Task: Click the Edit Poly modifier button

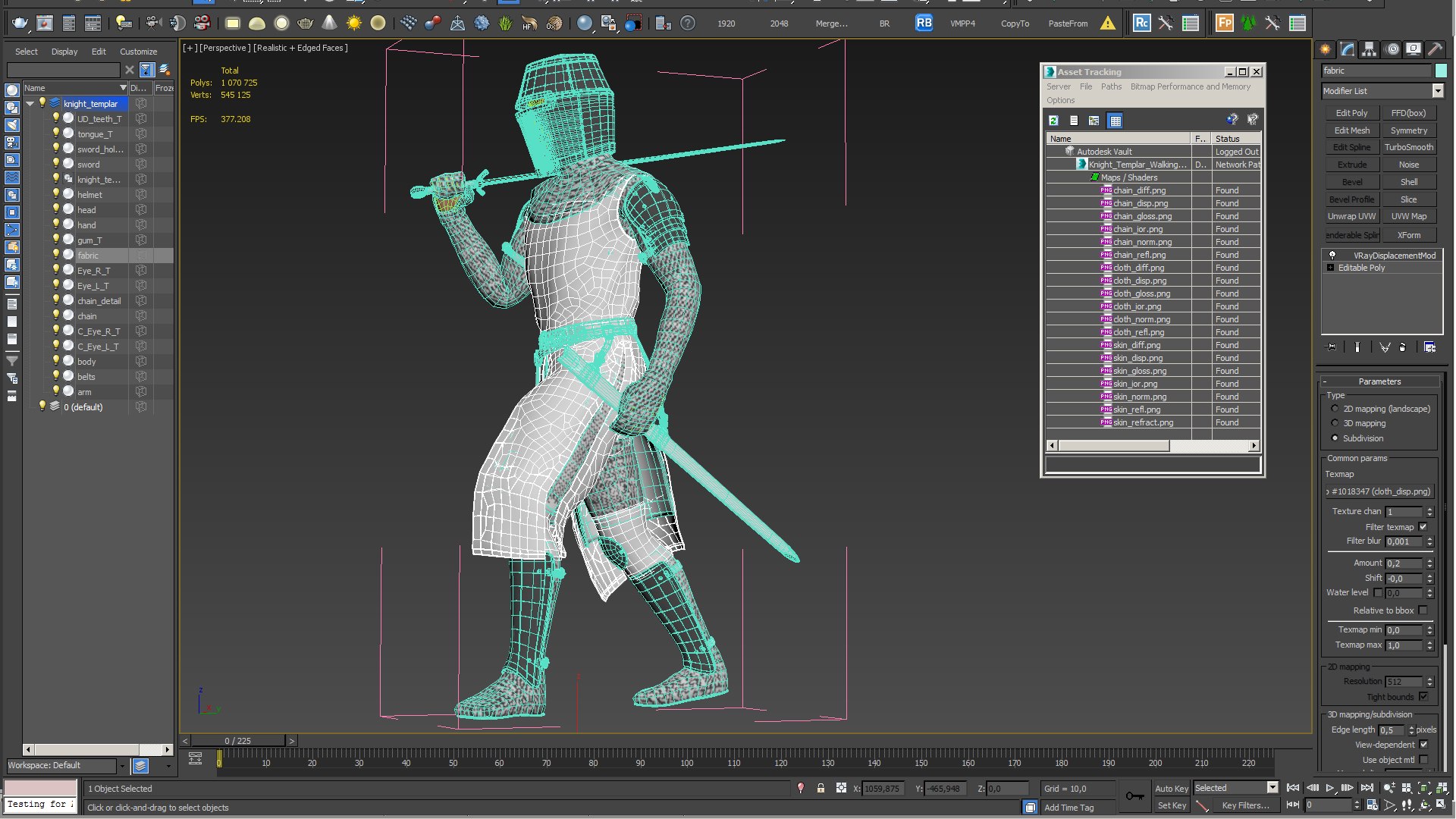Action: point(1351,113)
